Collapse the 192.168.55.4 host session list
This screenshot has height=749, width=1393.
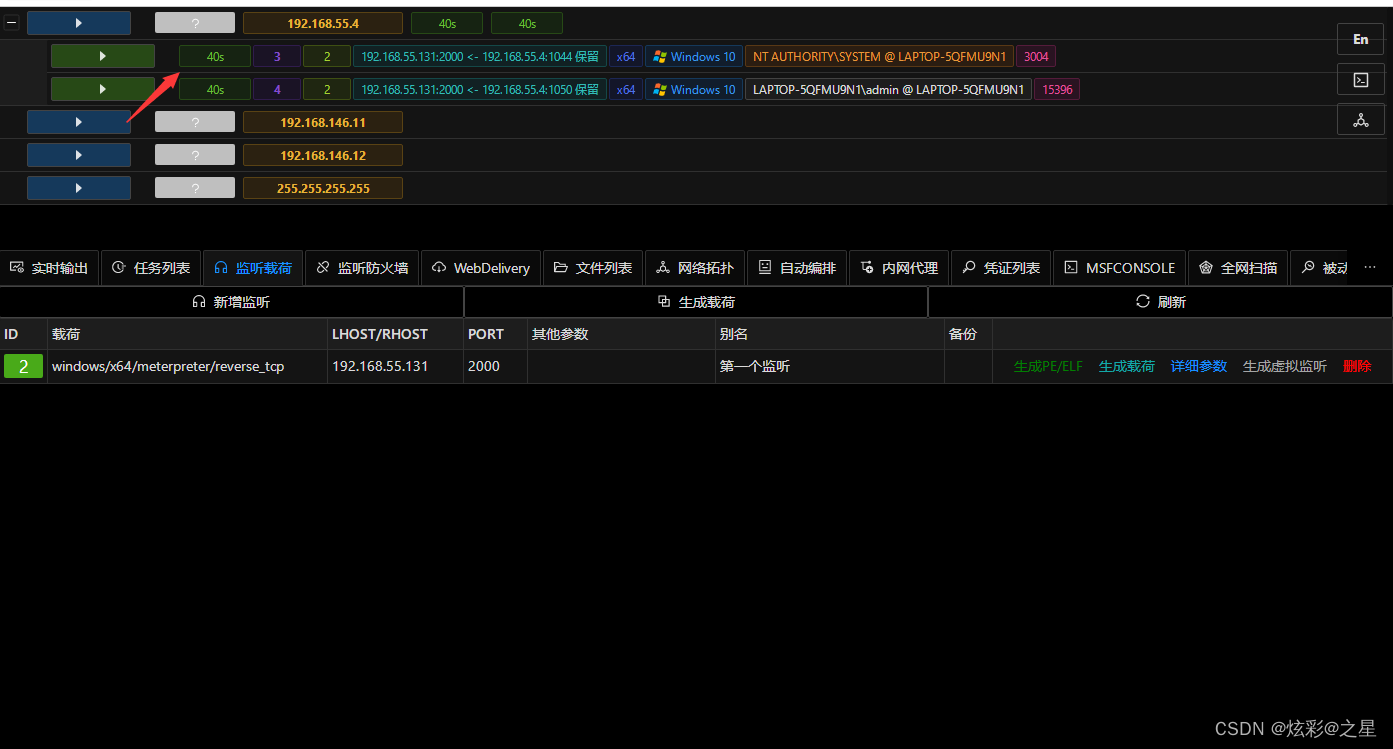click(12, 23)
